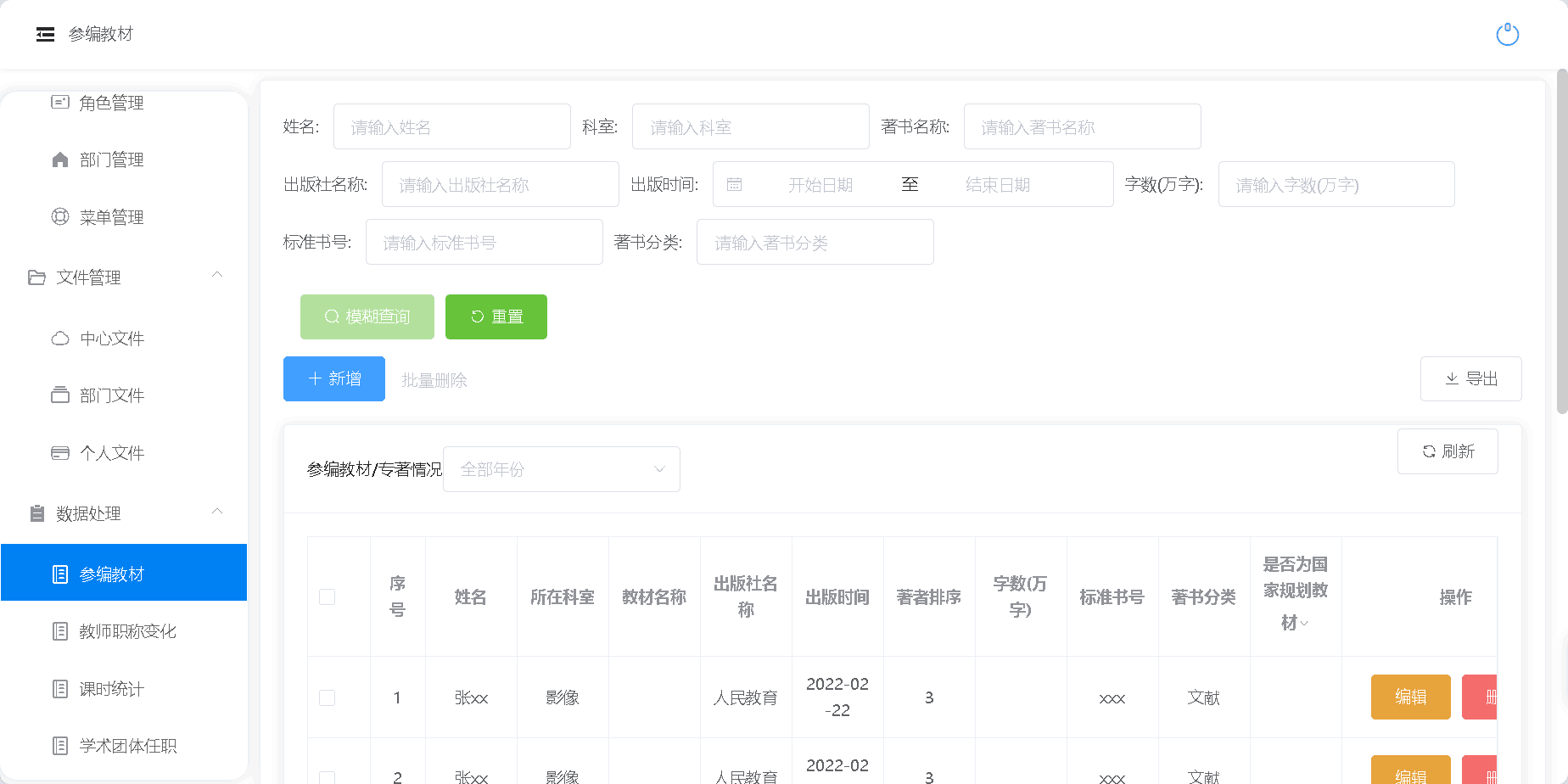Open the 是否为国家规划教材 column filter arrow
This screenshot has height=784, width=1568.
[x=1304, y=624]
